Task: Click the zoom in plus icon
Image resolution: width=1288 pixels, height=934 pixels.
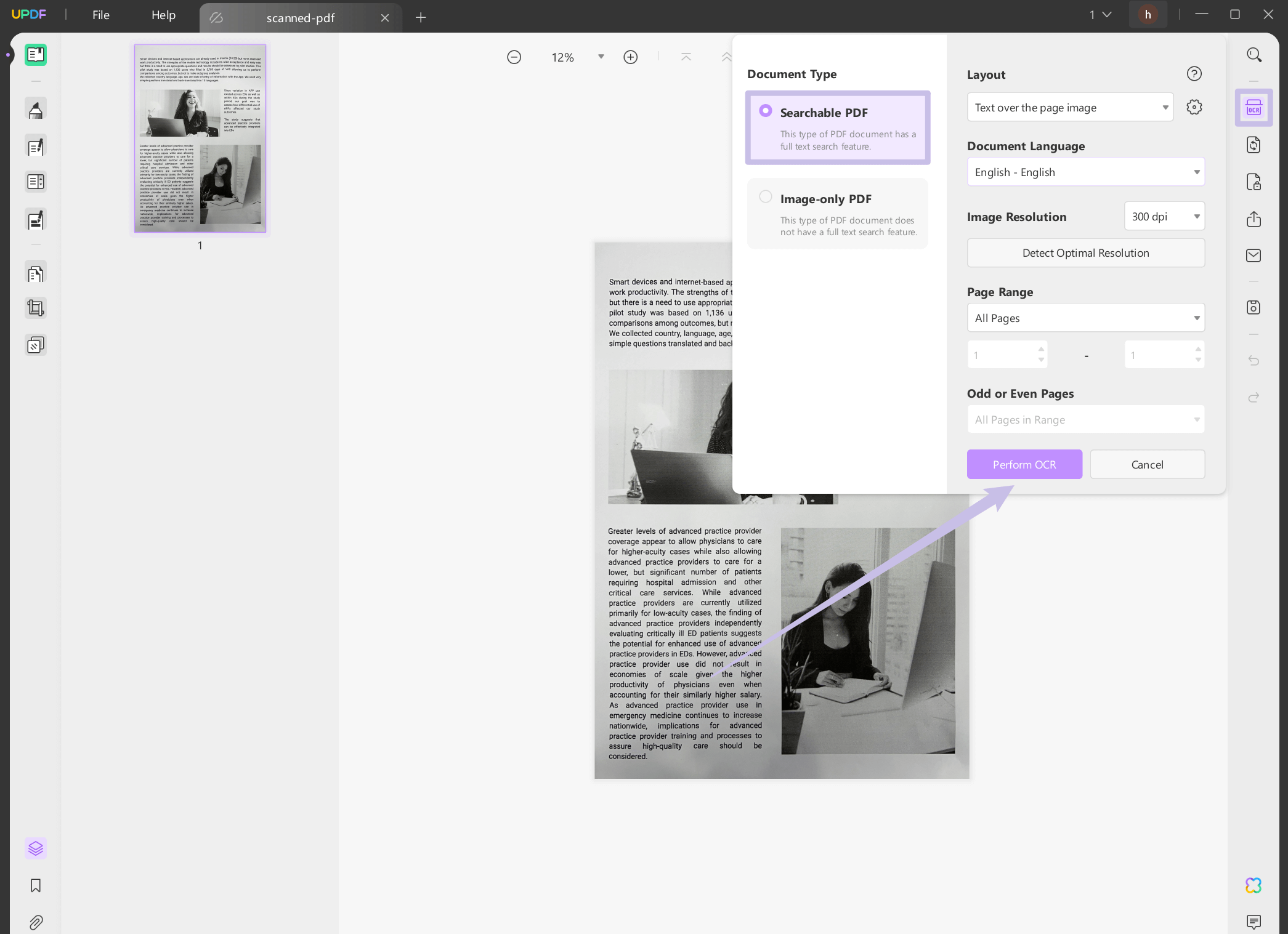Action: pos(630,57)
